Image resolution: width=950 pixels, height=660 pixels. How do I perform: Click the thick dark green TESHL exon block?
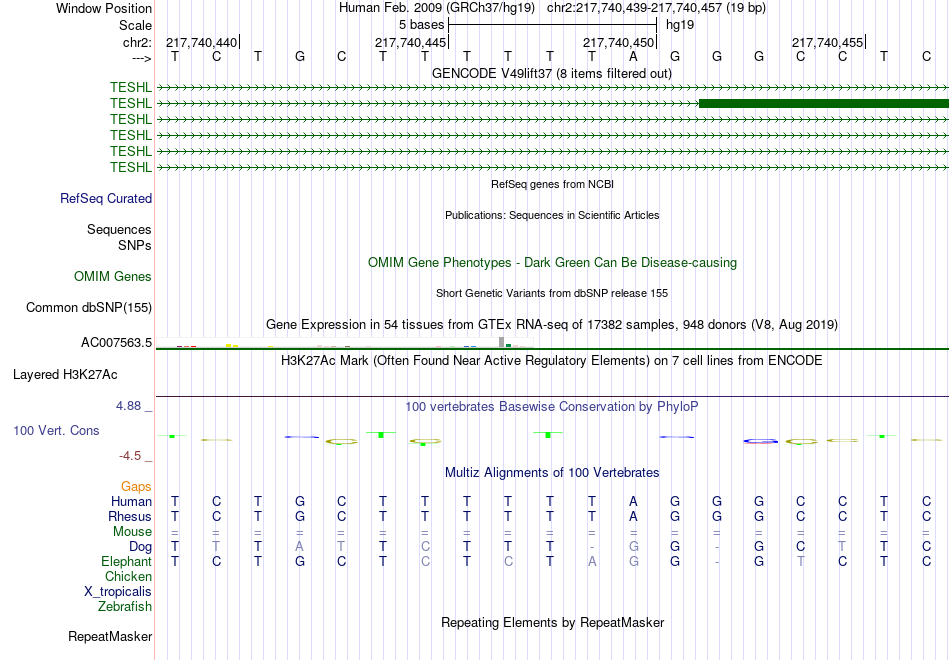pyautogui.click(x=824, y=104)
